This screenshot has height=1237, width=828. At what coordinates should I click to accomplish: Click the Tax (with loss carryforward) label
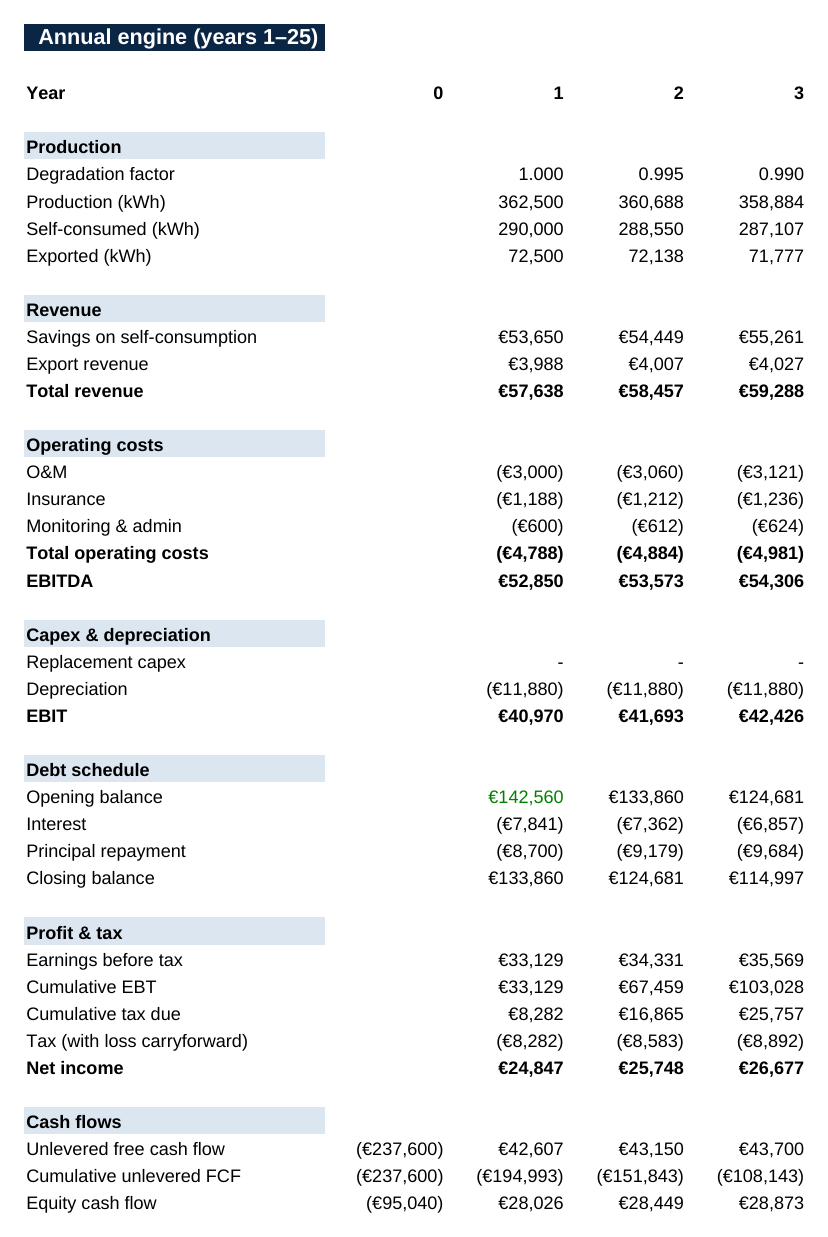(x=137, y=1041)
